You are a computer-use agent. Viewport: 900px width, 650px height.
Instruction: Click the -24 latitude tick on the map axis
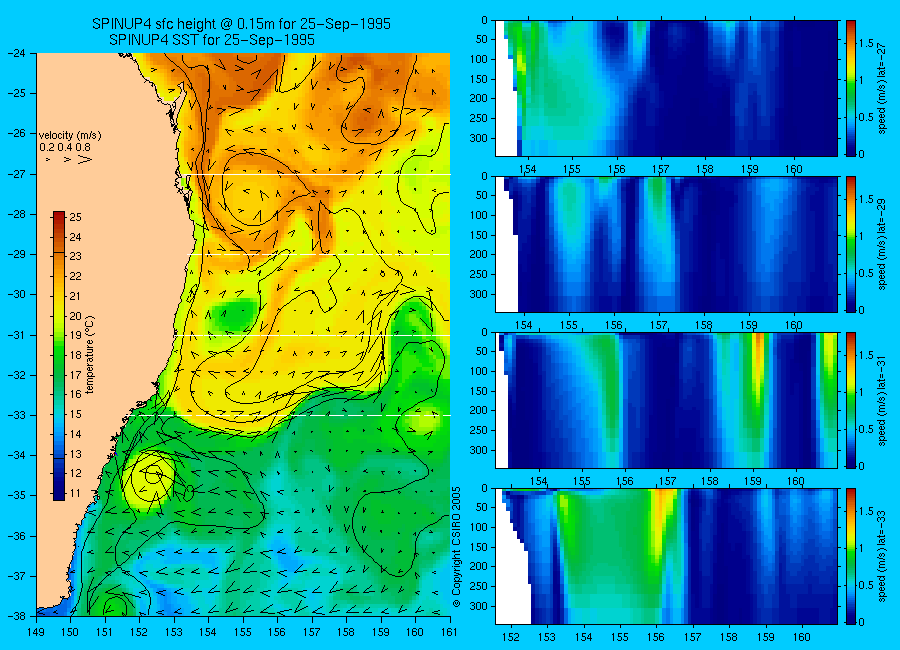click(x=17, y=53)
